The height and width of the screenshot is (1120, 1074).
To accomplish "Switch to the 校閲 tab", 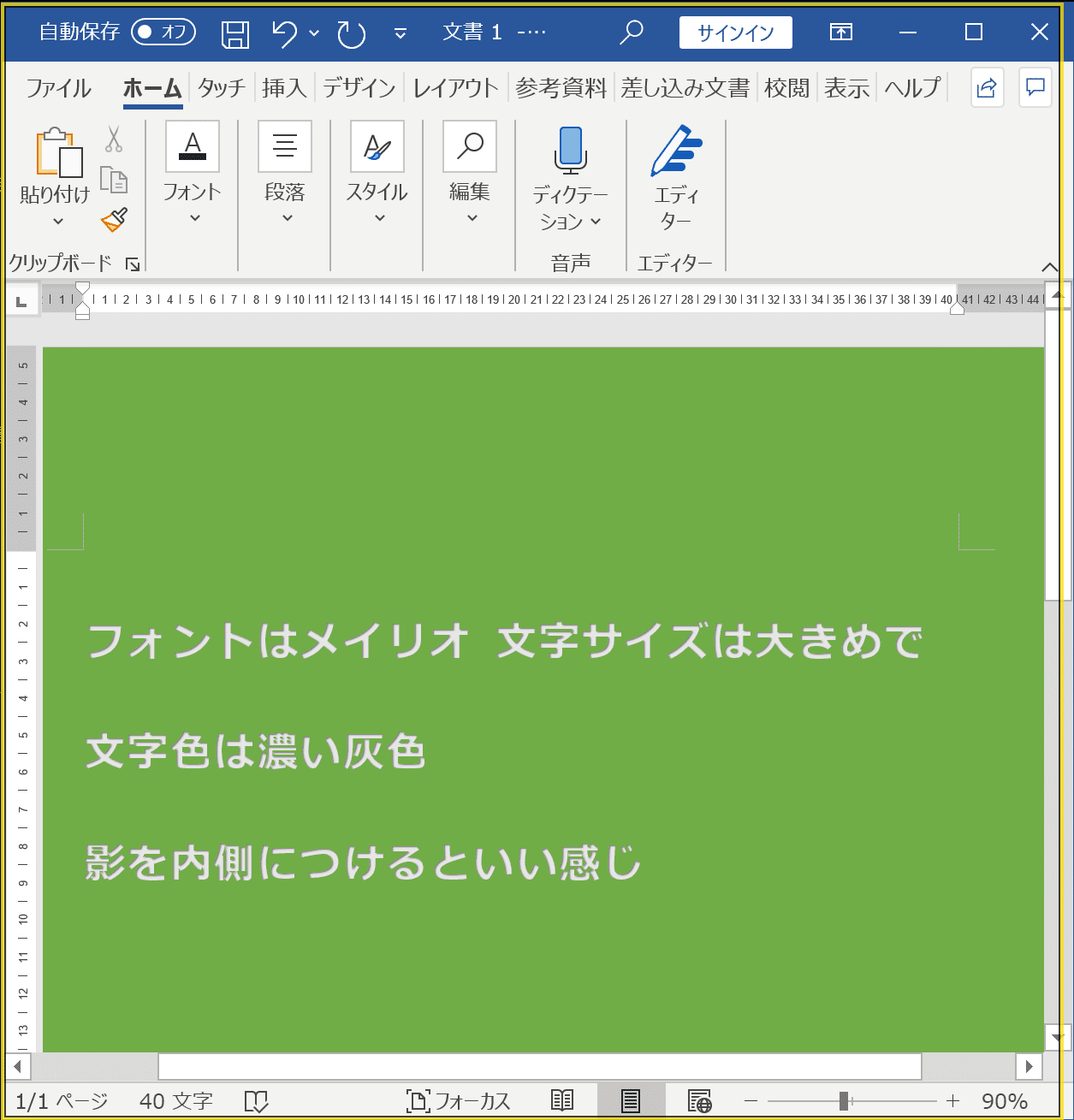I will [x=786, y=88].
